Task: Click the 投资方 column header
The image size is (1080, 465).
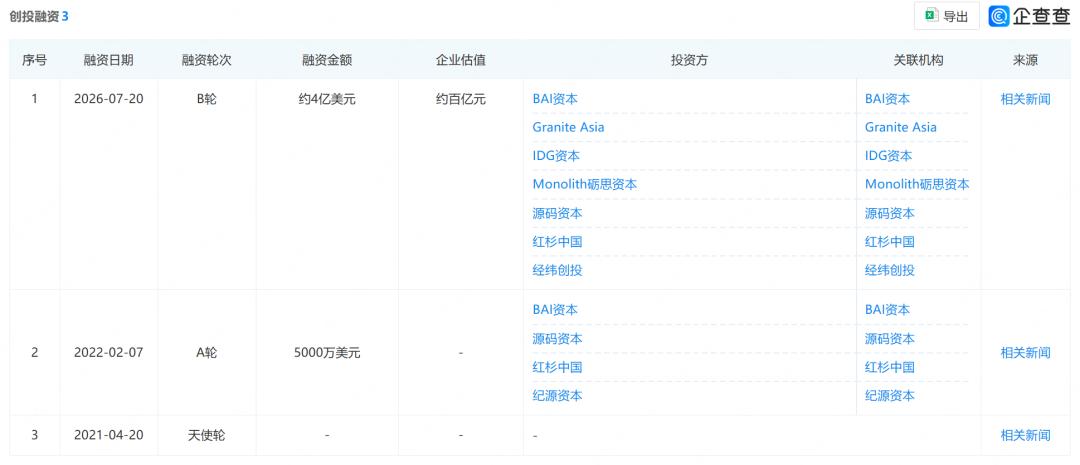Action: pyautogui.click(x=689, y=60)
